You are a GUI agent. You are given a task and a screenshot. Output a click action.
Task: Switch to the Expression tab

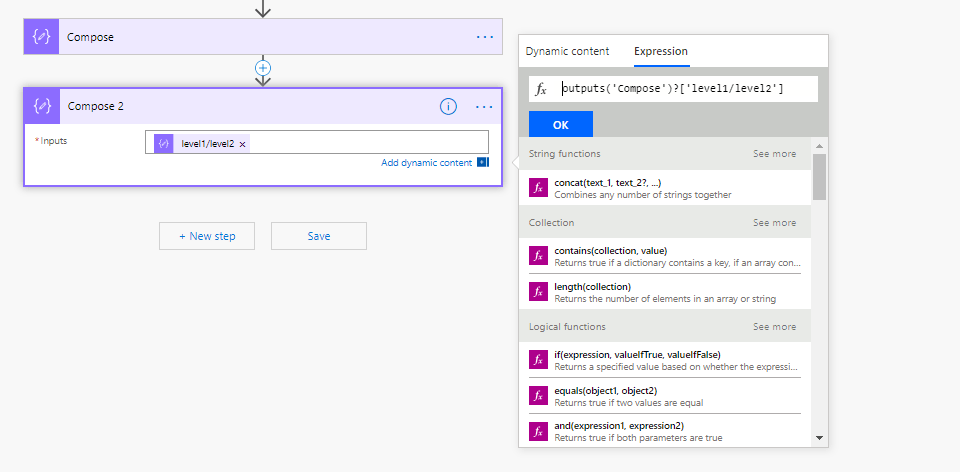[x=661, y=51]
